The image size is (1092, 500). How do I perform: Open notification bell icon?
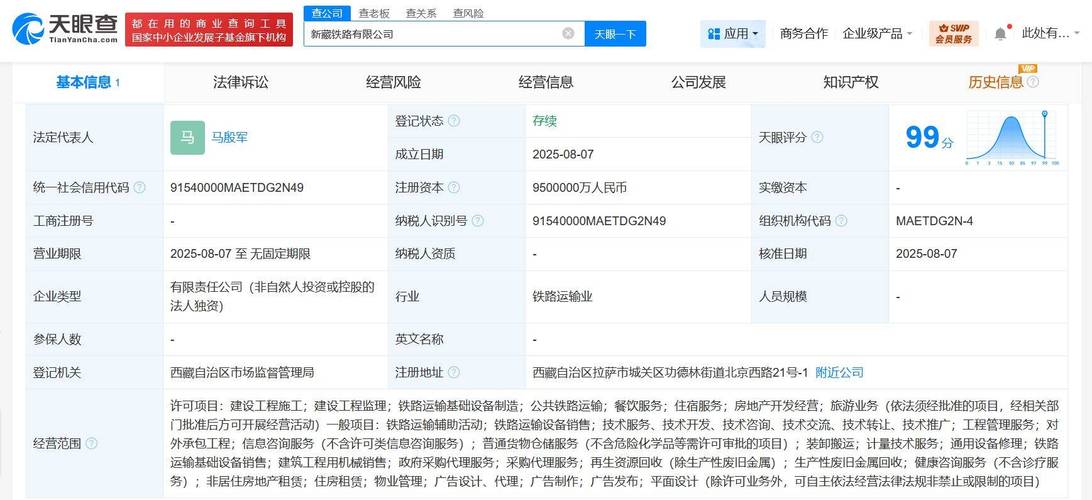pyautogui.click(x=1000, y=33)
